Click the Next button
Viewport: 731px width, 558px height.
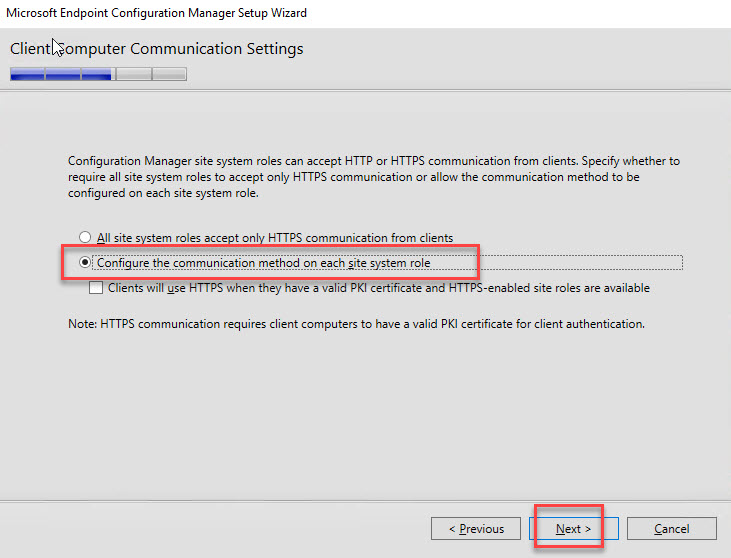coord(573,529)
